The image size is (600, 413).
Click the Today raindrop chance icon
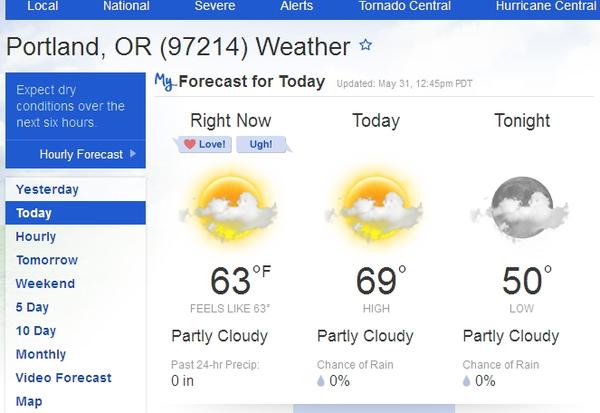322,381
